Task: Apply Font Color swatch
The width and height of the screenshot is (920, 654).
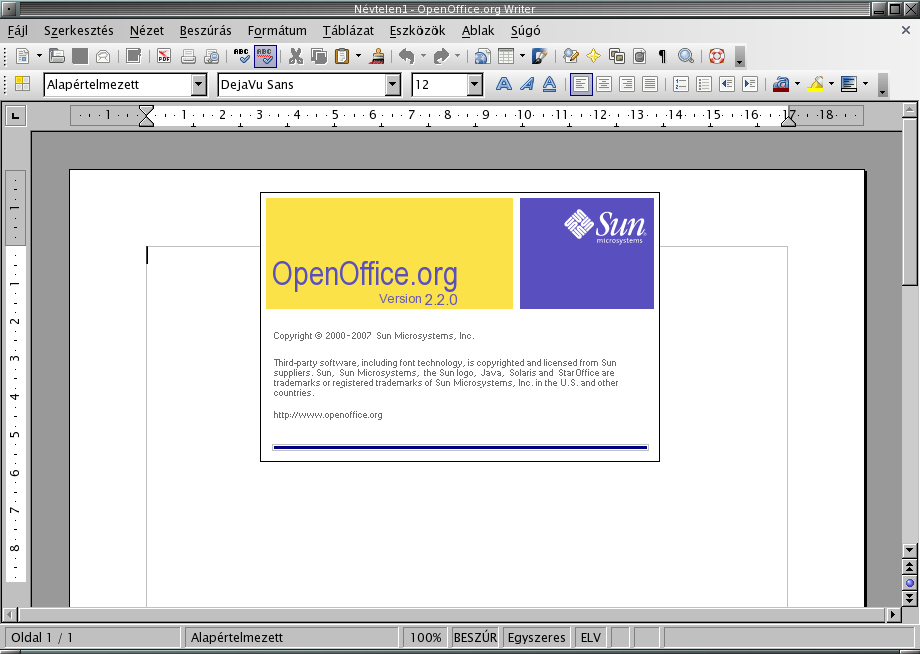Action: [781, 84]
